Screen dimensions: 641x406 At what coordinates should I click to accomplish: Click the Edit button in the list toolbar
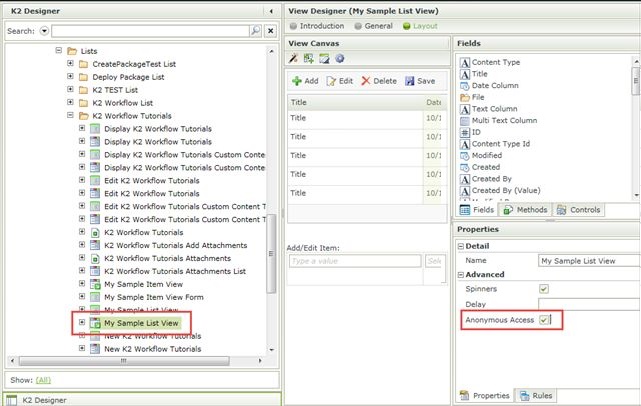pos(340,81)
